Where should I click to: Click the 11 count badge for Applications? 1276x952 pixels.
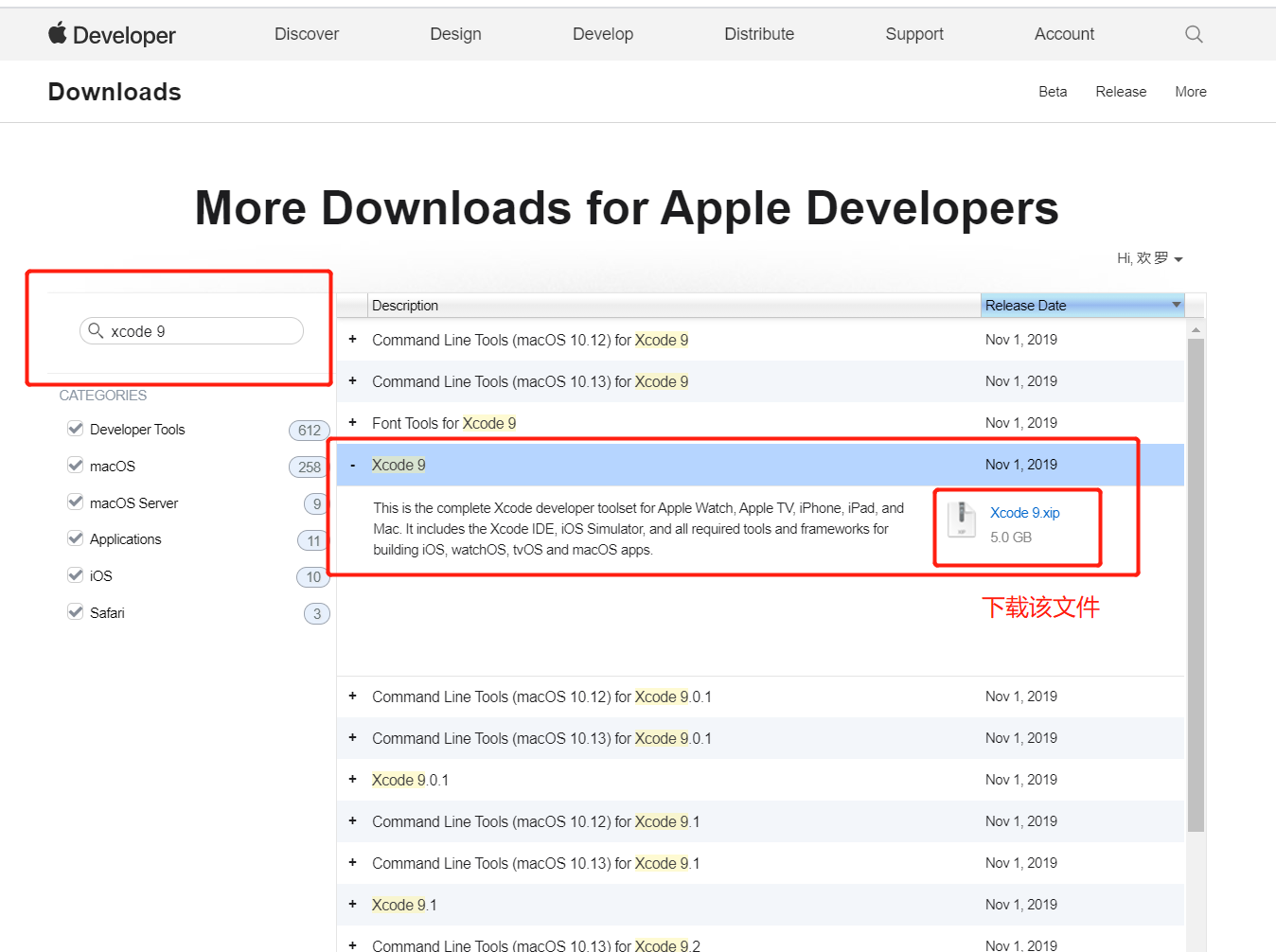click(313, 540)
